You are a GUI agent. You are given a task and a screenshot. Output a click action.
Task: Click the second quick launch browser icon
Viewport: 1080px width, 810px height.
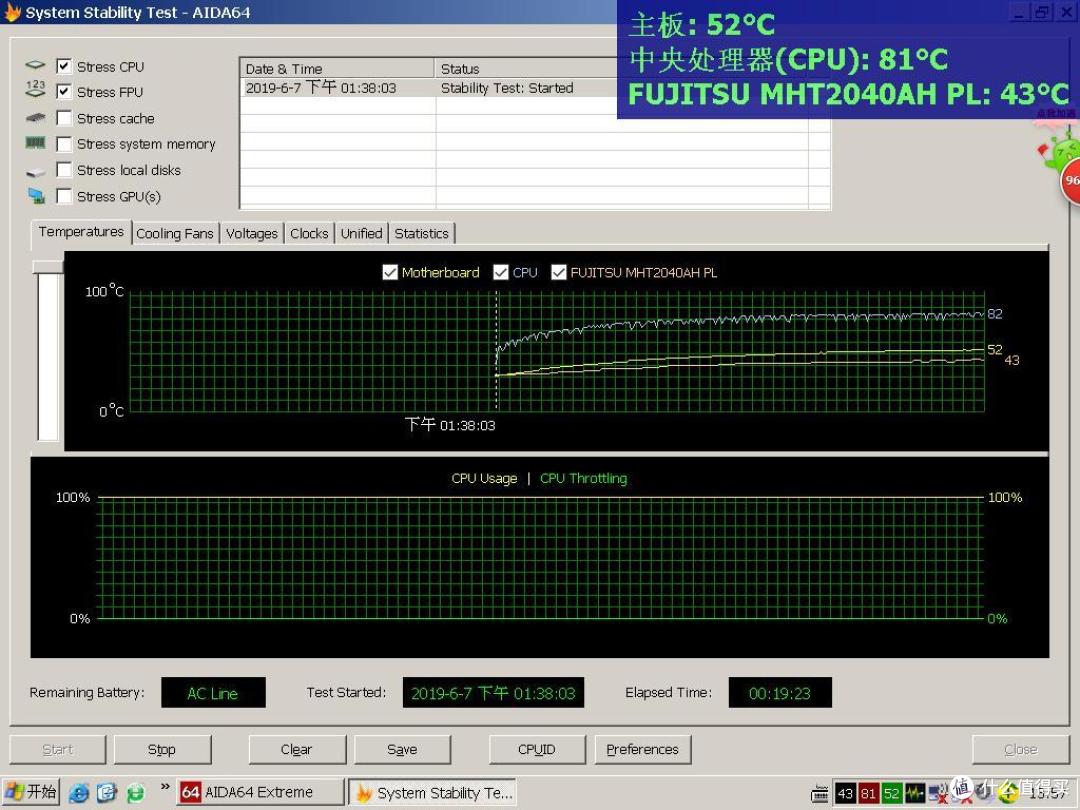point(107,793)
